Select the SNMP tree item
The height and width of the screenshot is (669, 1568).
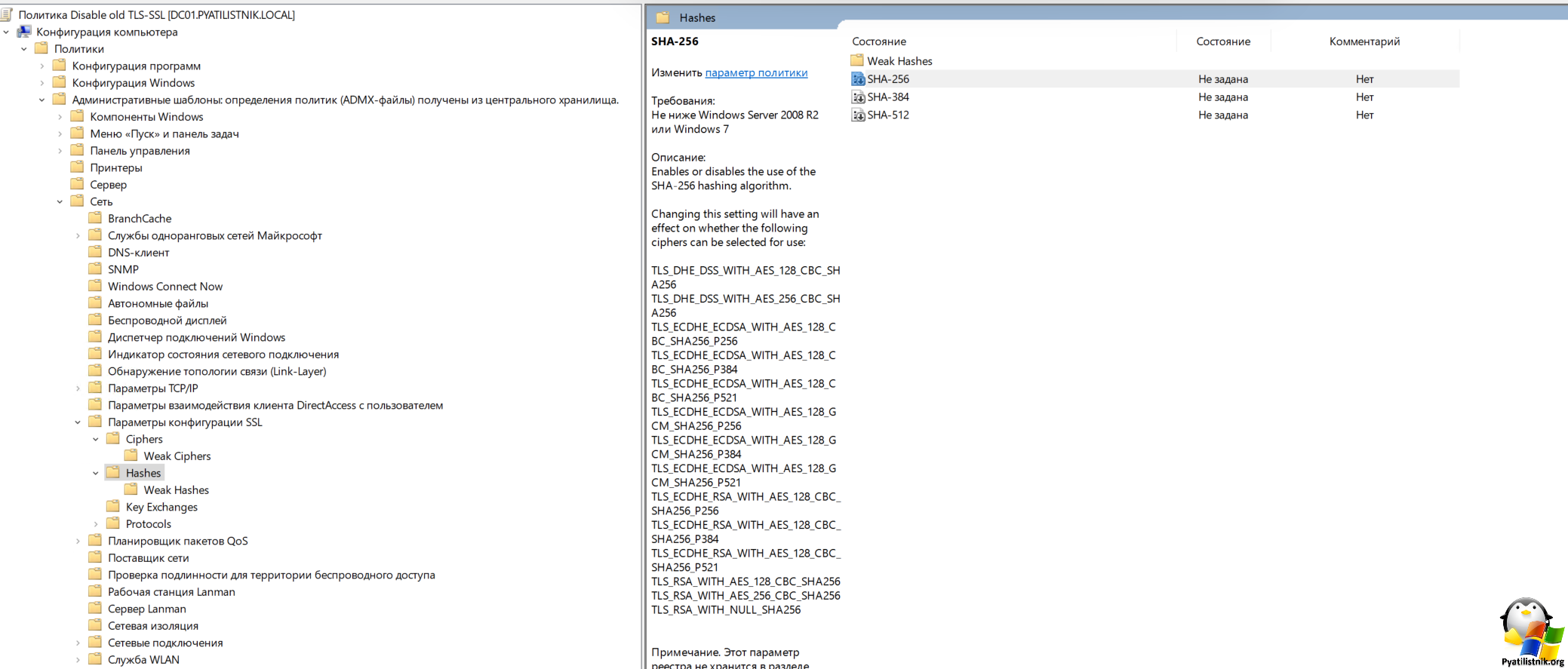(123, 269)
